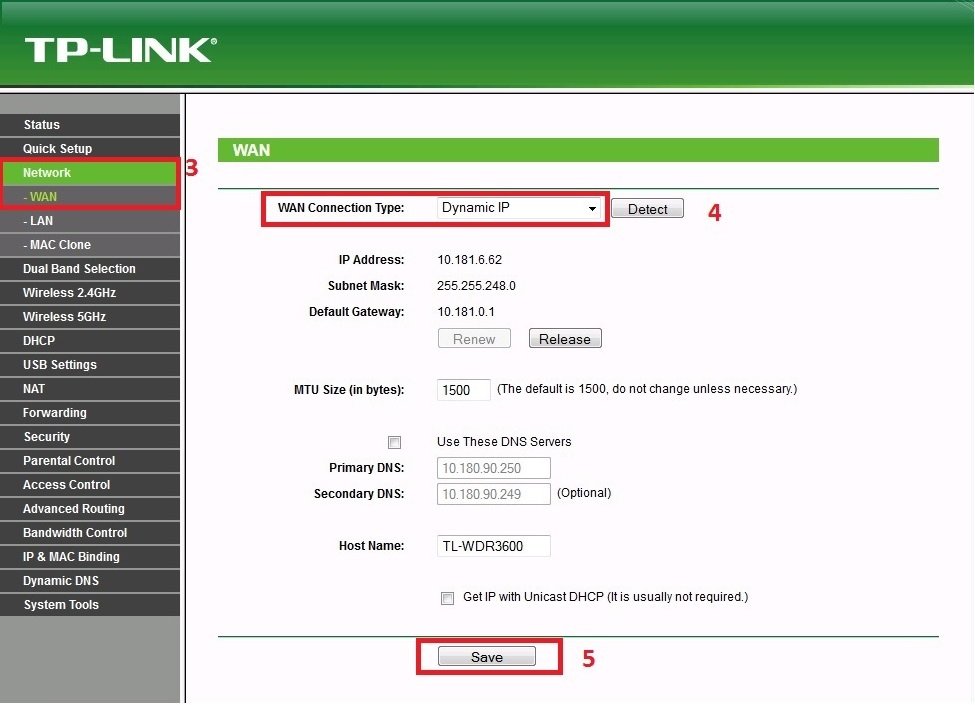Screen dimensions: 975x705
Task: Click the Detect button
Action: 647,209
